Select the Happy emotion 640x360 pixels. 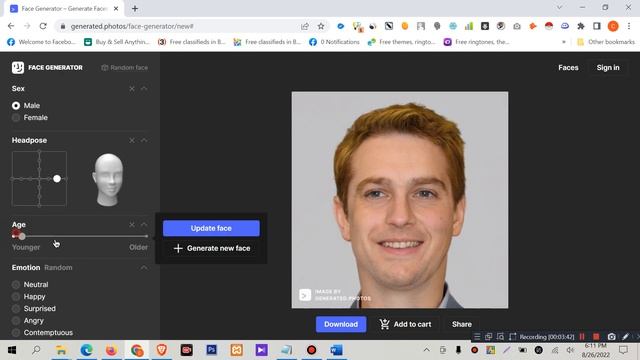tap(16, 297)
